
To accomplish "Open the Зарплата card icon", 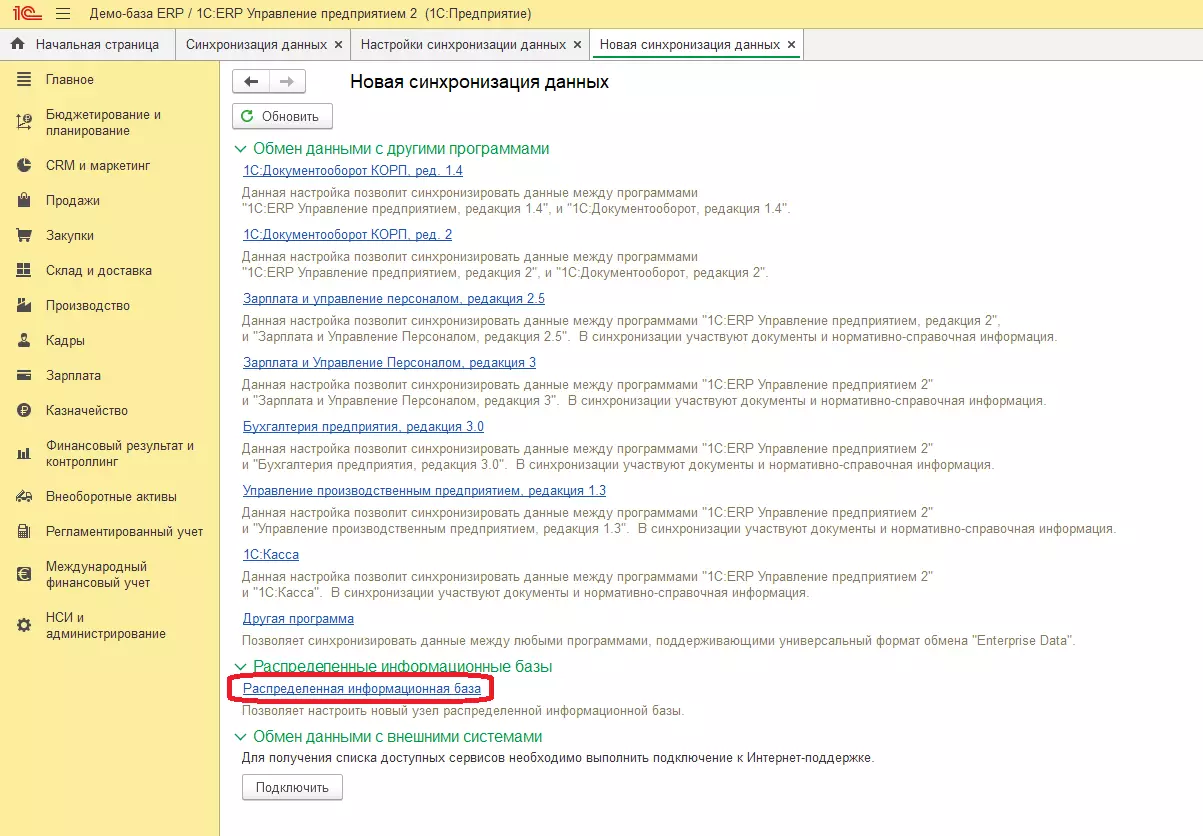I will pos(24,376).
